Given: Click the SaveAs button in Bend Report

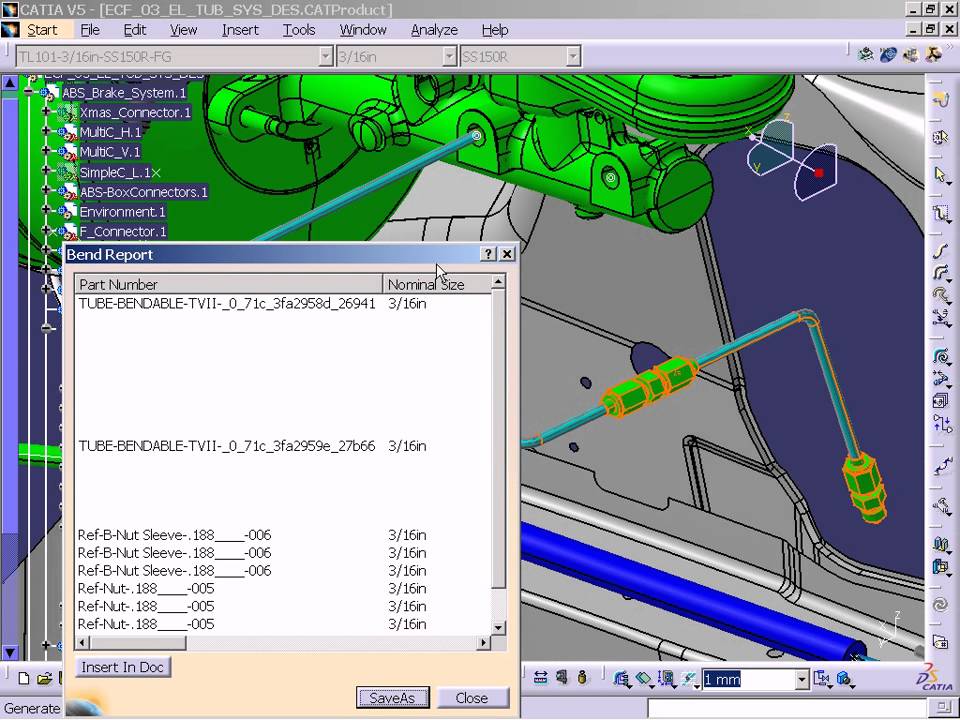Looking at the screenshot, I should coord(392,698).
